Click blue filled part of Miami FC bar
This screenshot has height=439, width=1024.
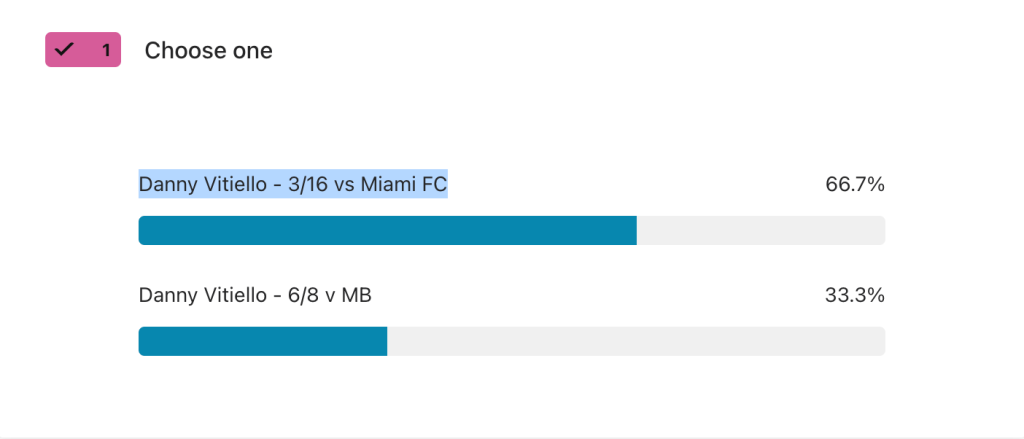pos(387,231)
